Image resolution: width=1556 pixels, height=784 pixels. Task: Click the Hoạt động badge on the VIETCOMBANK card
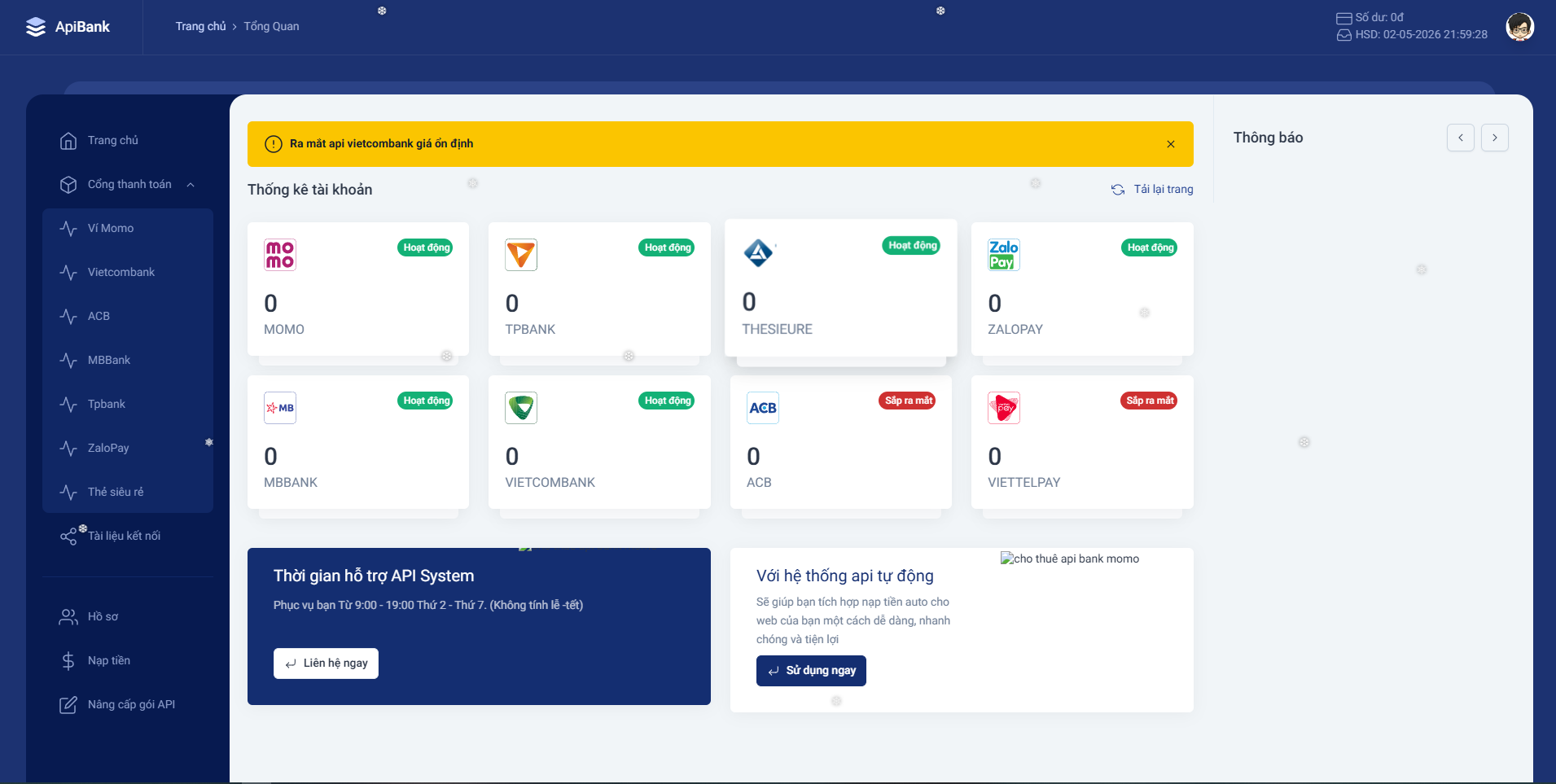668,401
